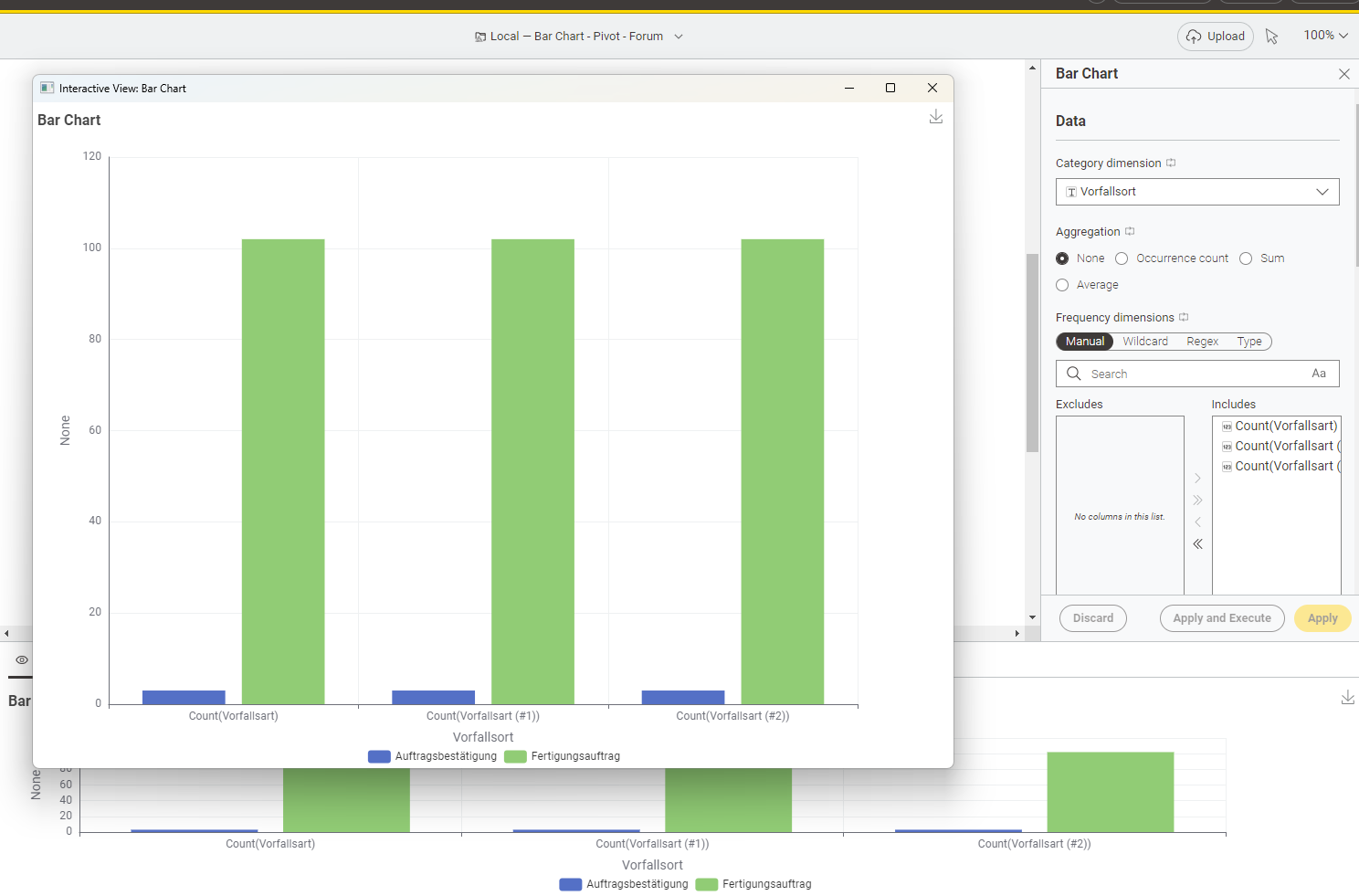The image size is (1359, 896).
Task: Click the Apply and Execute button
Action: pyautogui.click(x=1221, y=618)
